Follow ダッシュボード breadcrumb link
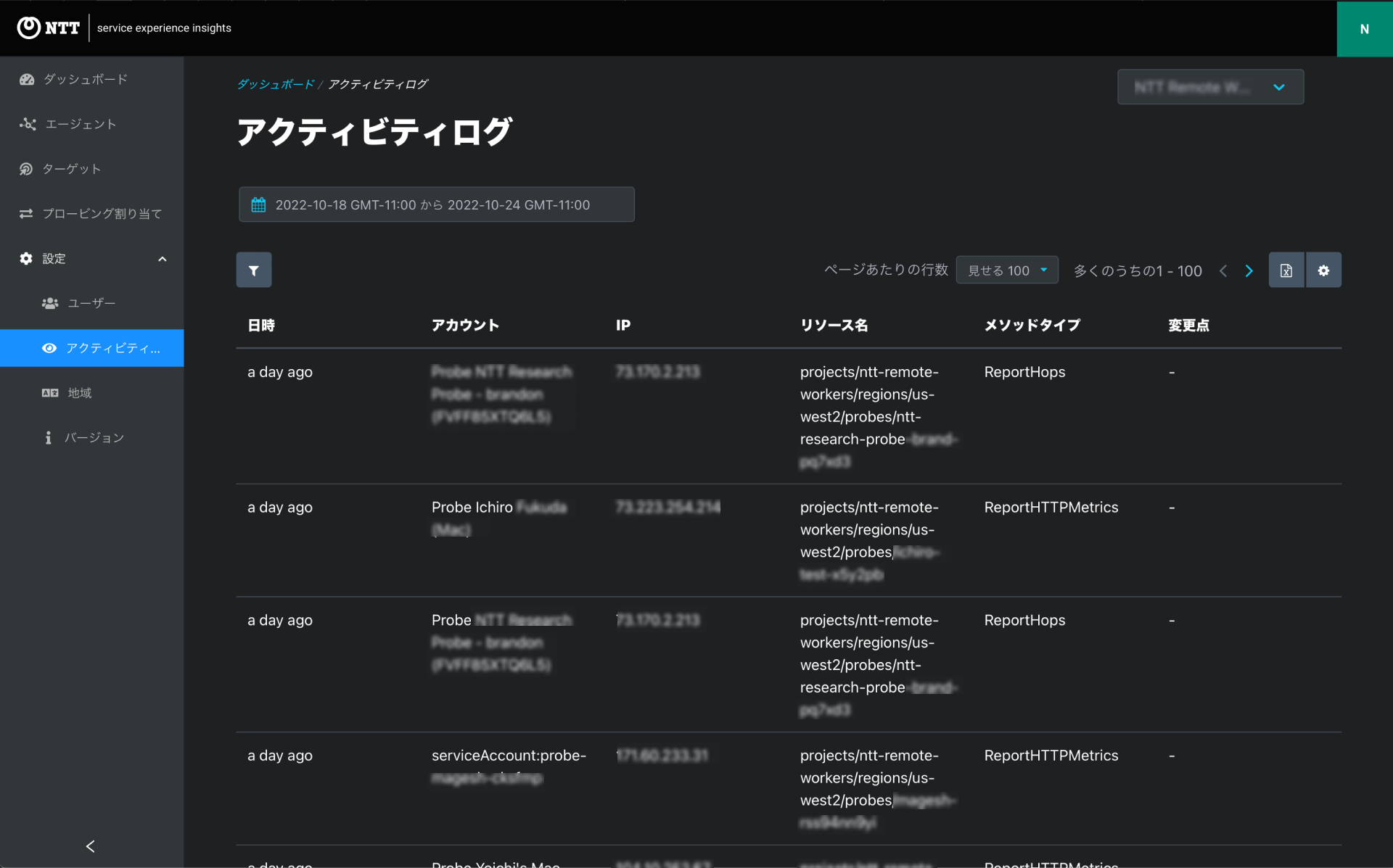Viewport: 1393px width, 868px height. pos(276,84)
